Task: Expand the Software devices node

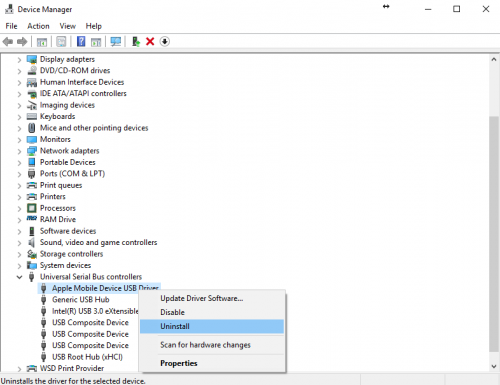Action: pos(19,231)
